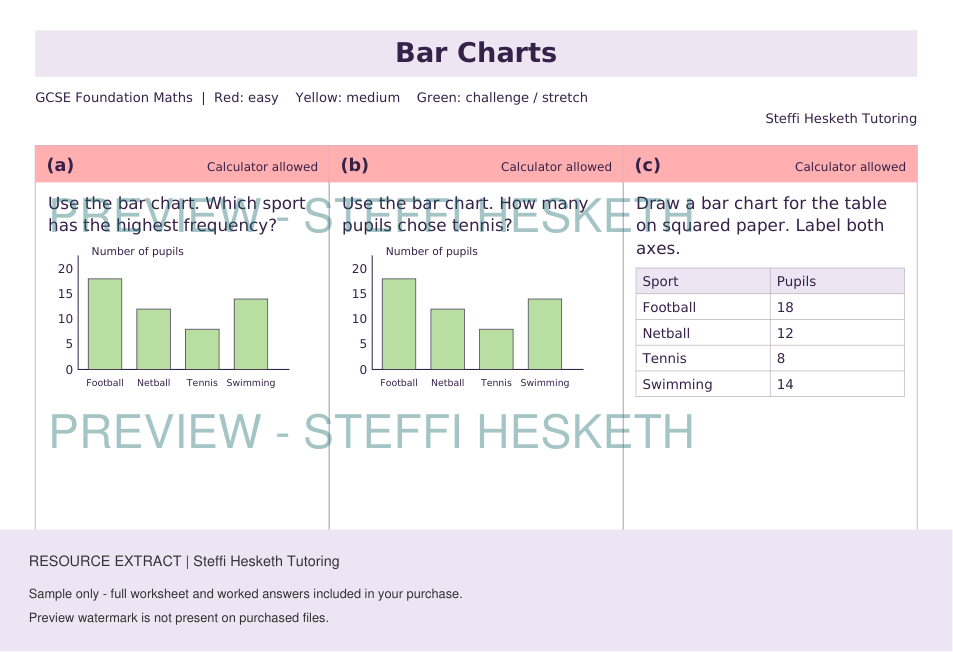
Task: Click the 20 tick label on chart (b)
Action: 360,269
